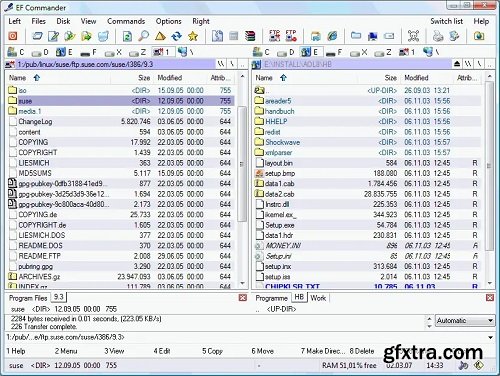The width and height of the screenshot is (500, 376).
Task: Click the 6 Move function button
Action: coord(263,351)
